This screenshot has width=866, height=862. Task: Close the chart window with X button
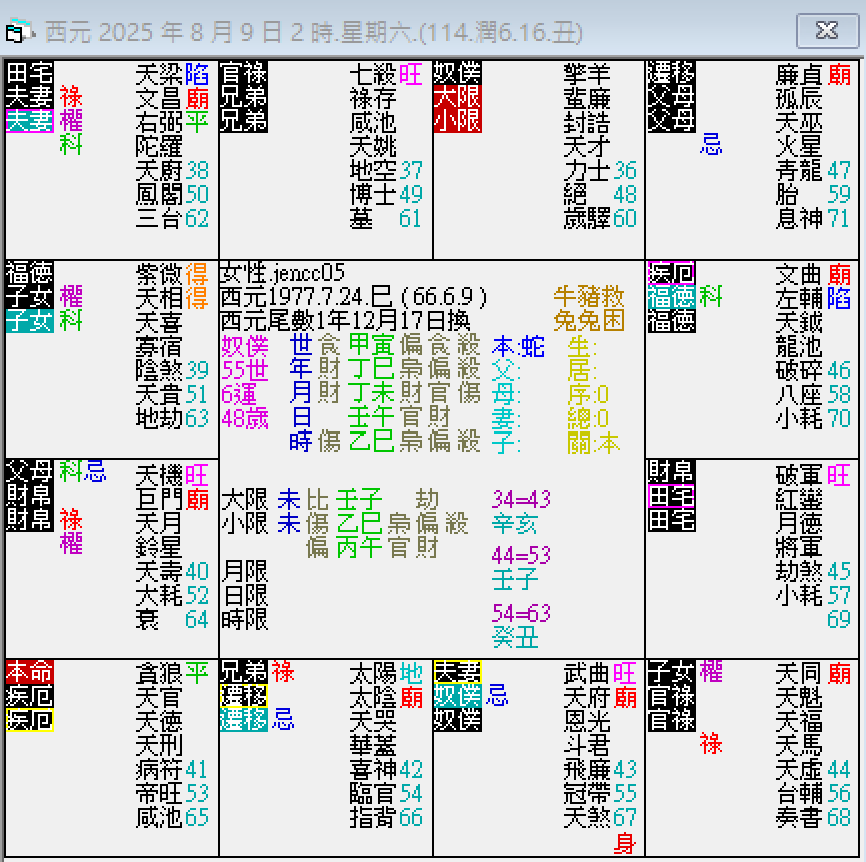click(827, 31)
